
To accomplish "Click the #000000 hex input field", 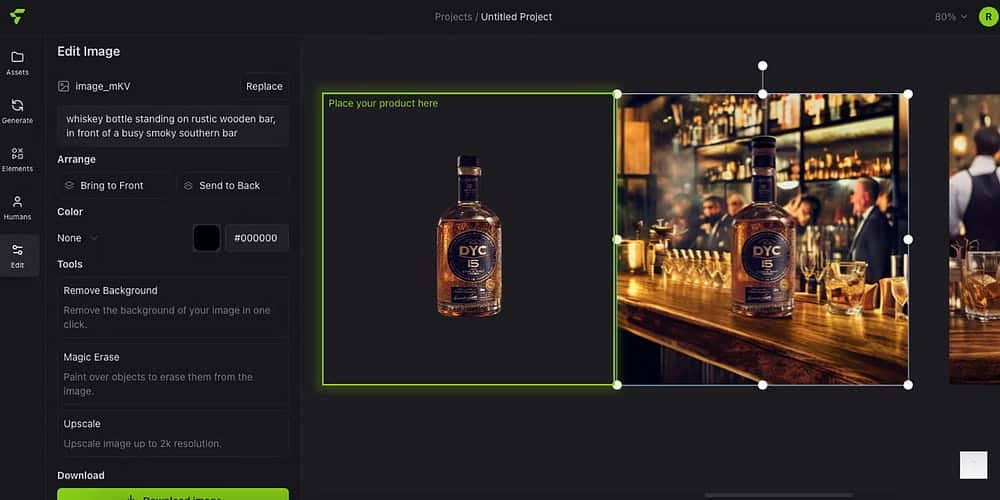I will [256, 238].
